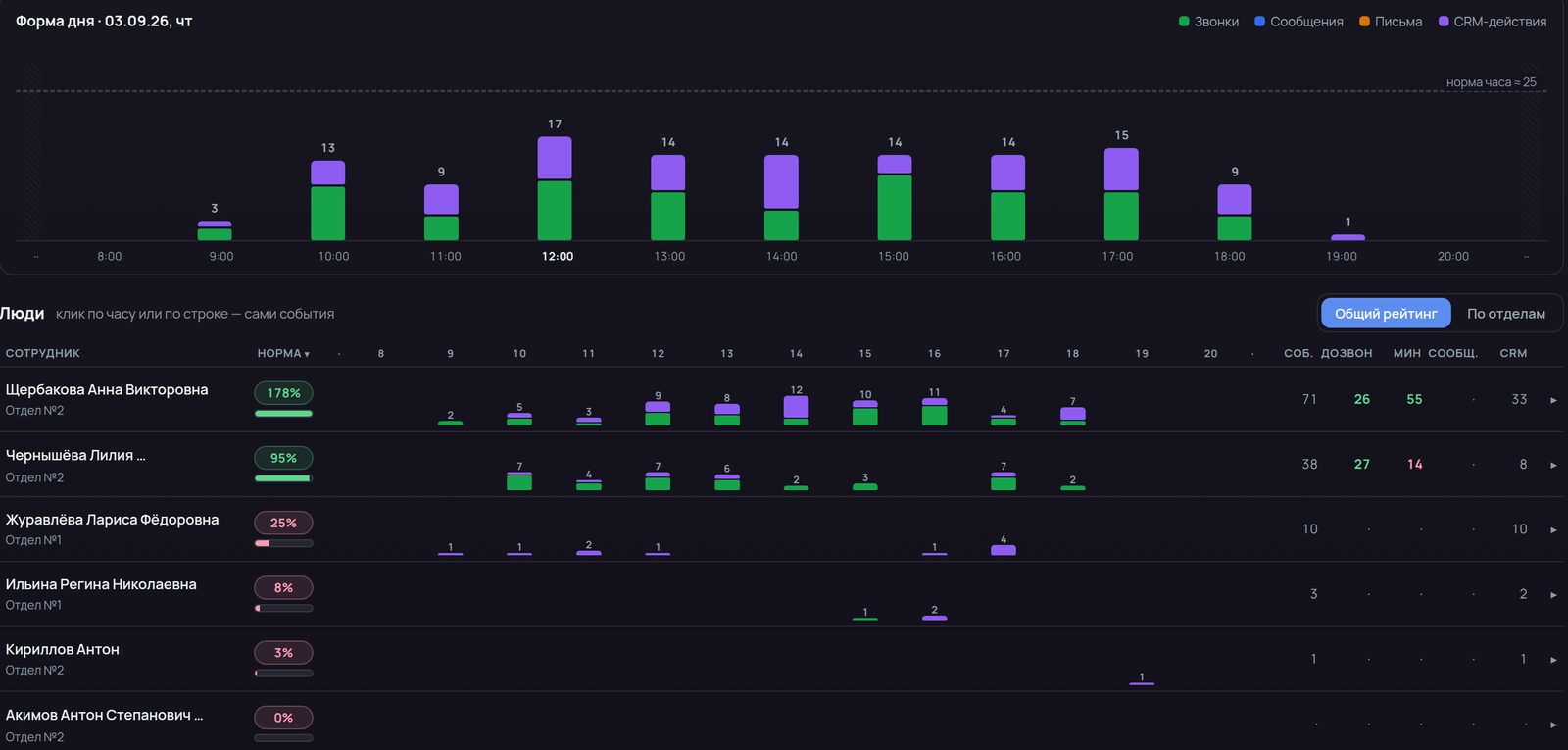Click Щербакова's ДОЗВОН value 26

1362,400
